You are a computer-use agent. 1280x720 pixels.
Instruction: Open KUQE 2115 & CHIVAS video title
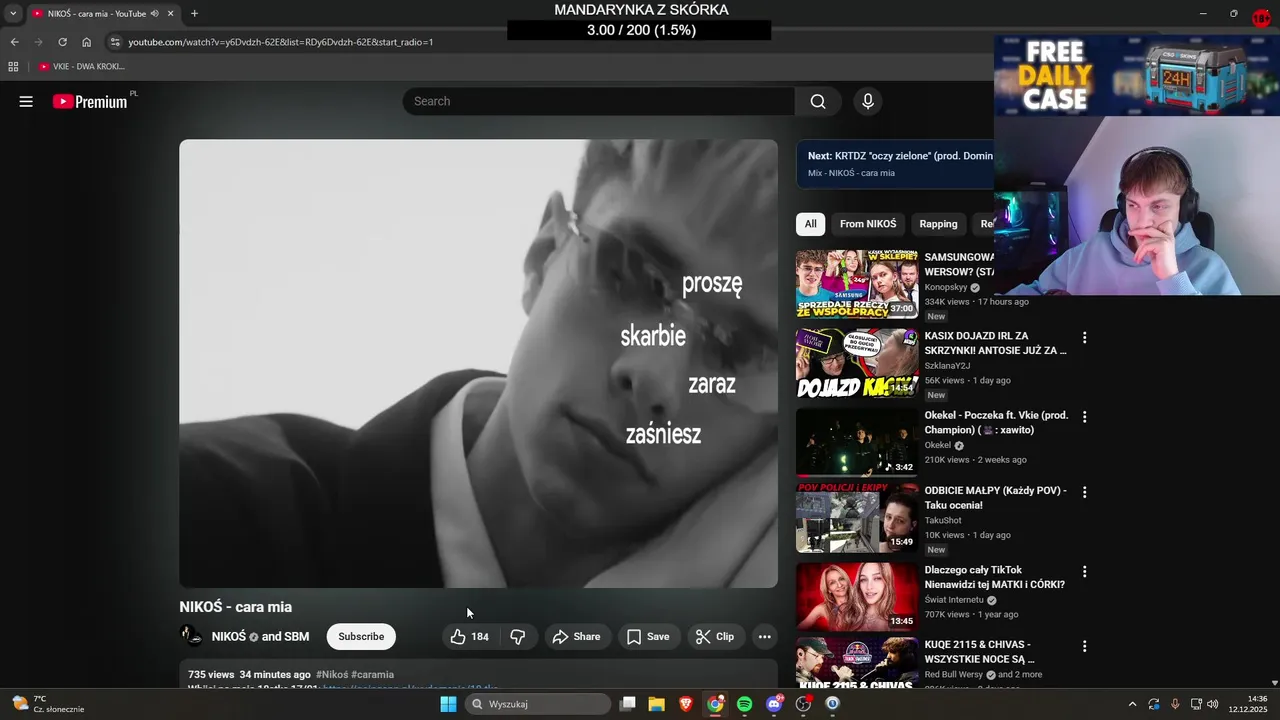click(x=979, y=652)
